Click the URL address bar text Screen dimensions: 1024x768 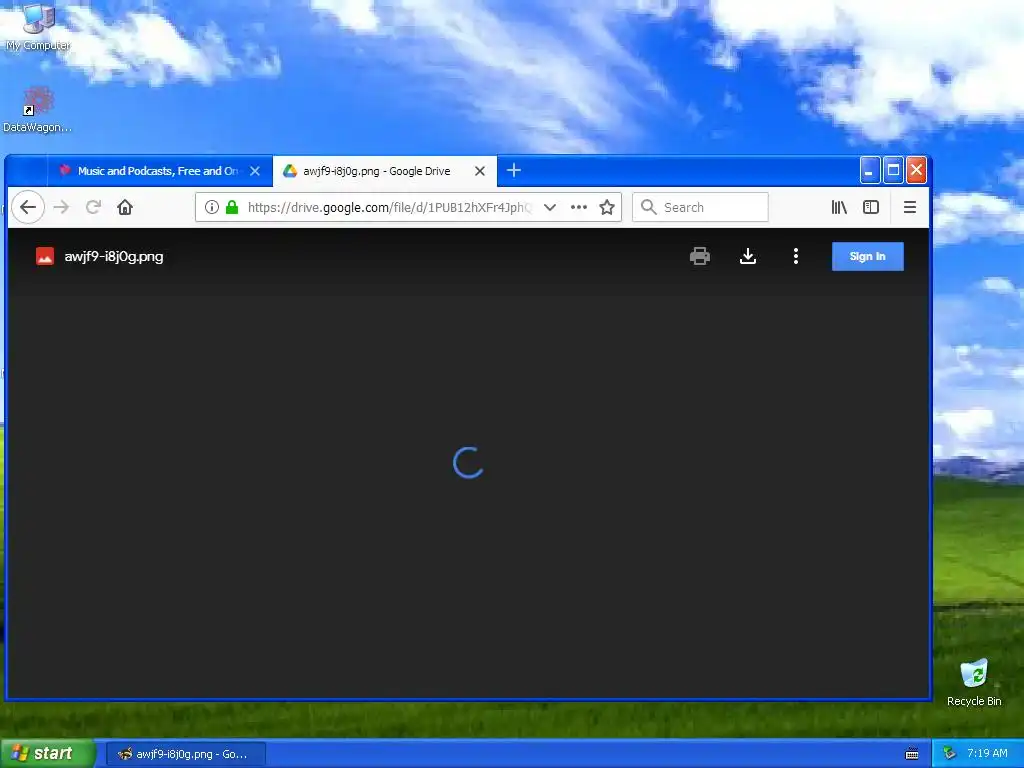(x=390, y=207)
